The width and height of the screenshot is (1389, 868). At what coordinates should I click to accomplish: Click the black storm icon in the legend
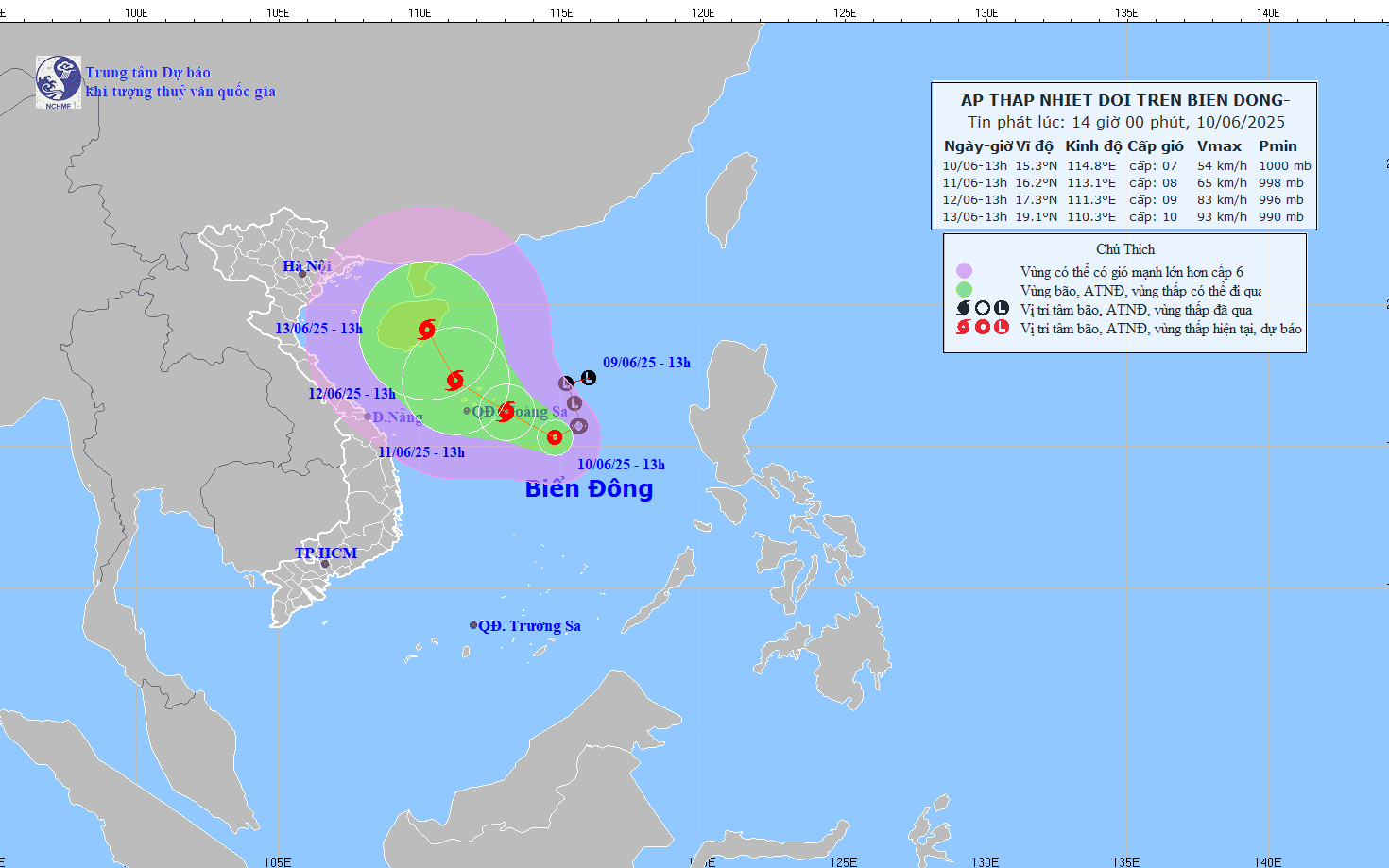pyautogui.click(x=964, y=309)
